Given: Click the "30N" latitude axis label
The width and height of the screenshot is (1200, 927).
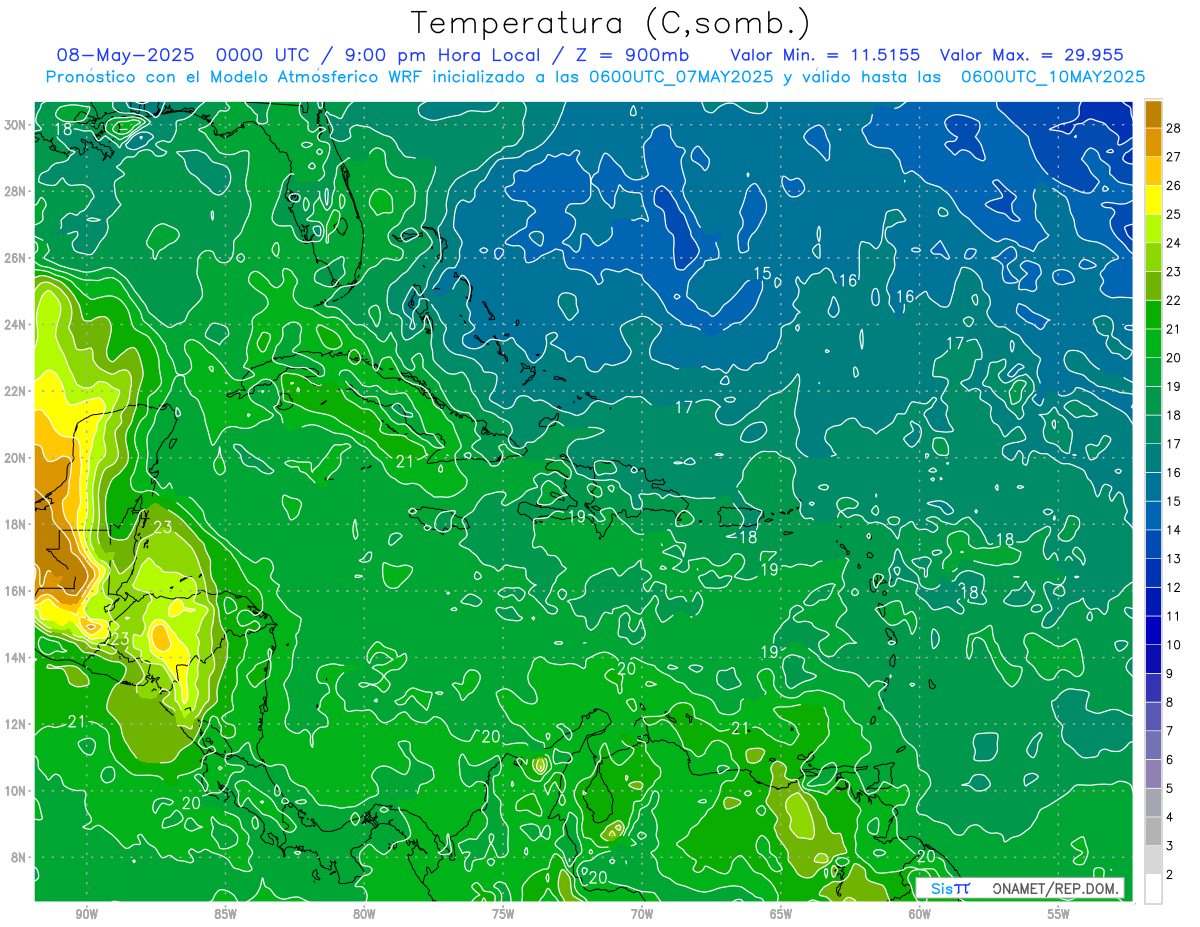Looking at the screenshot, I should (15, 125).
